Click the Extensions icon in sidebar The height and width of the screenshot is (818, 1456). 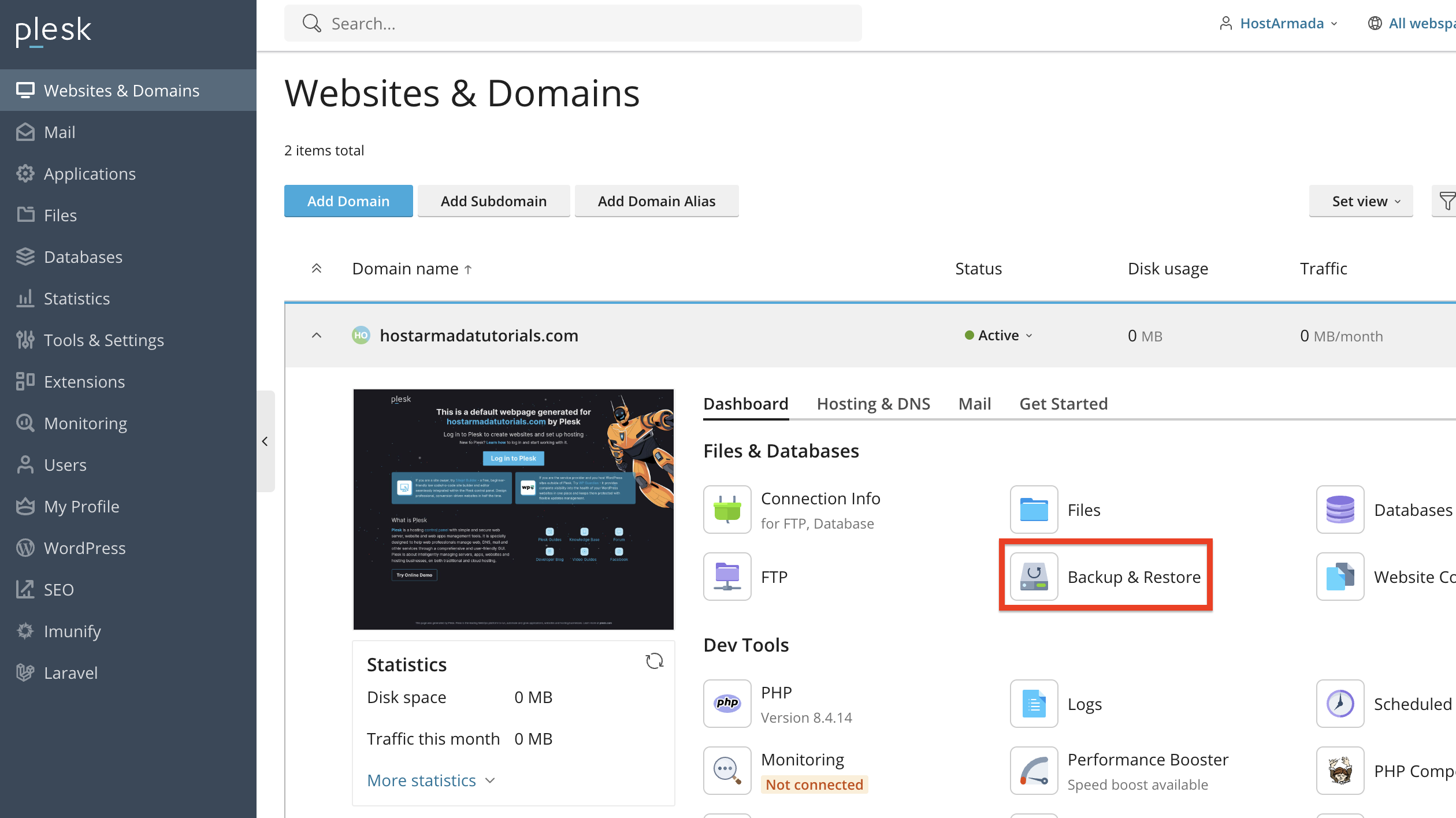point(25,381)
